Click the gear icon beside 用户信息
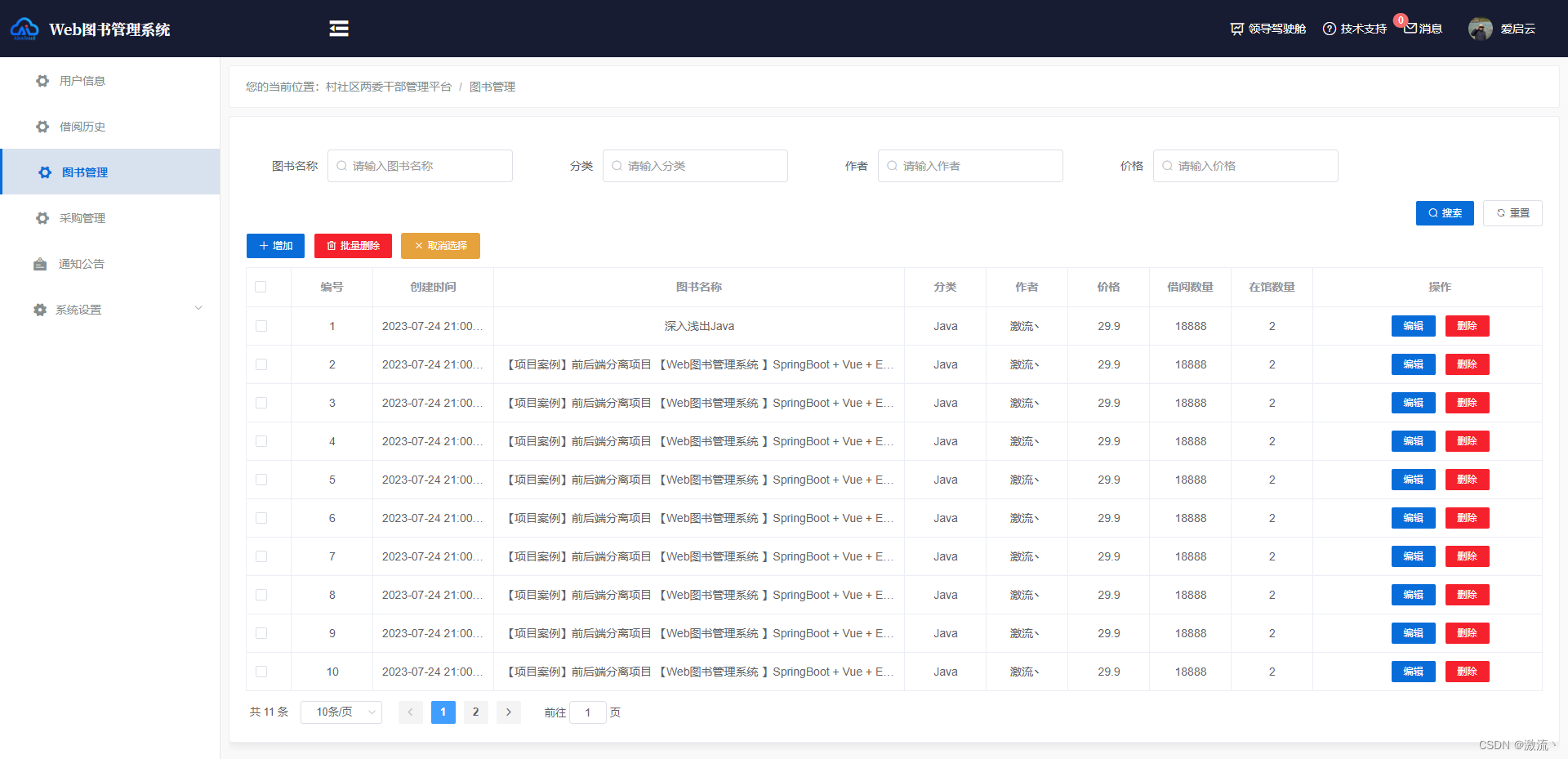The image size is (1568, 759). tap(42, 81)
